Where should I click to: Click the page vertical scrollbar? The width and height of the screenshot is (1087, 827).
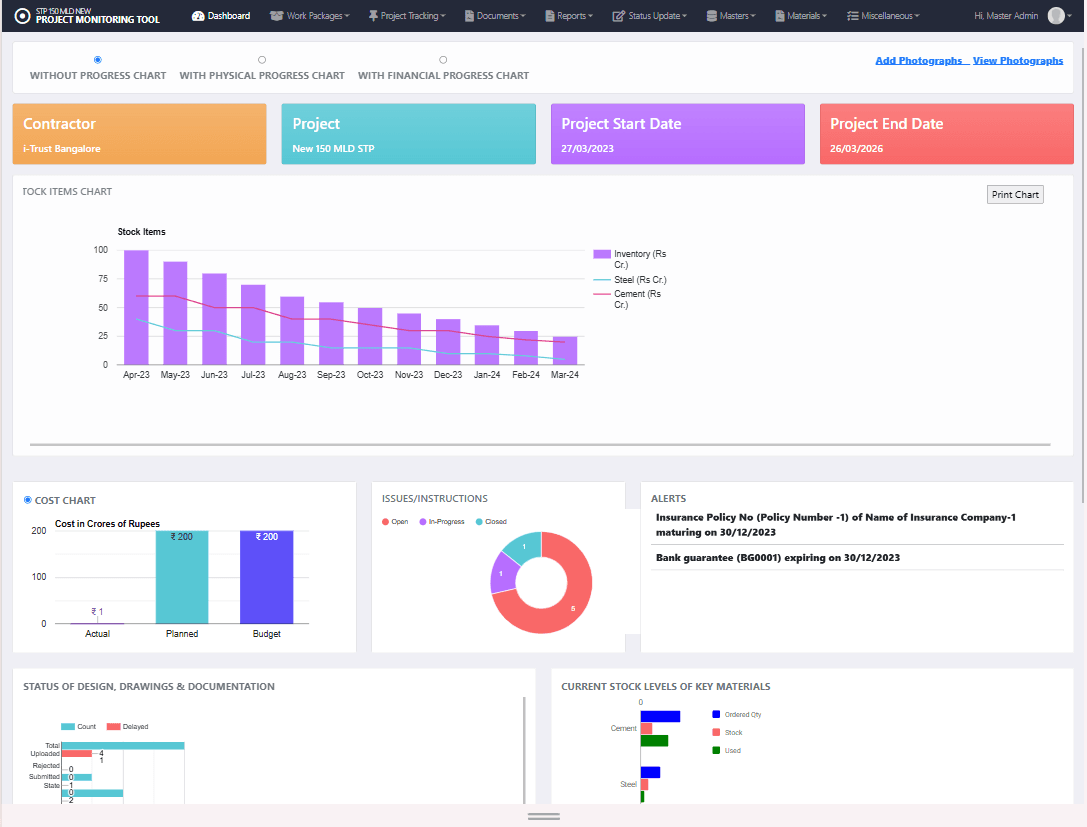1083,274
